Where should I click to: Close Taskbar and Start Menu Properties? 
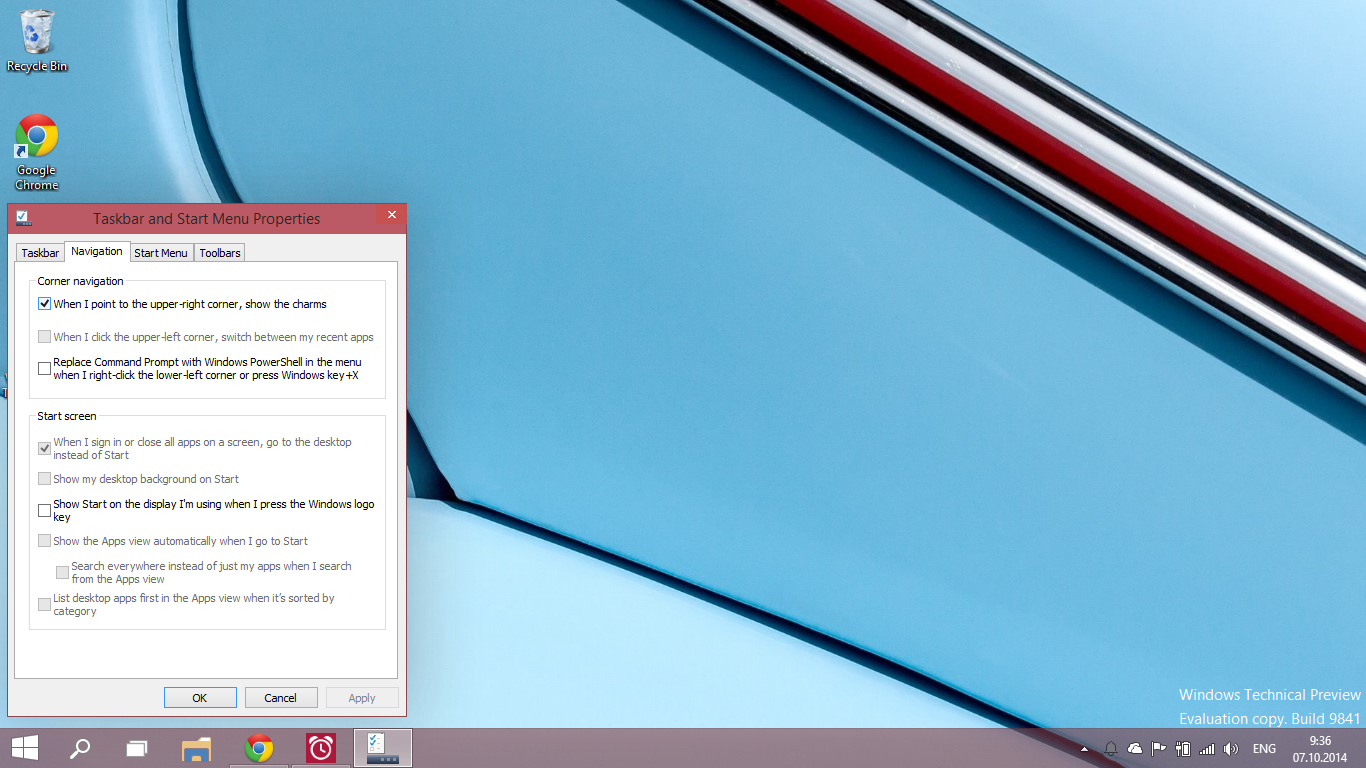click(392, 214)
